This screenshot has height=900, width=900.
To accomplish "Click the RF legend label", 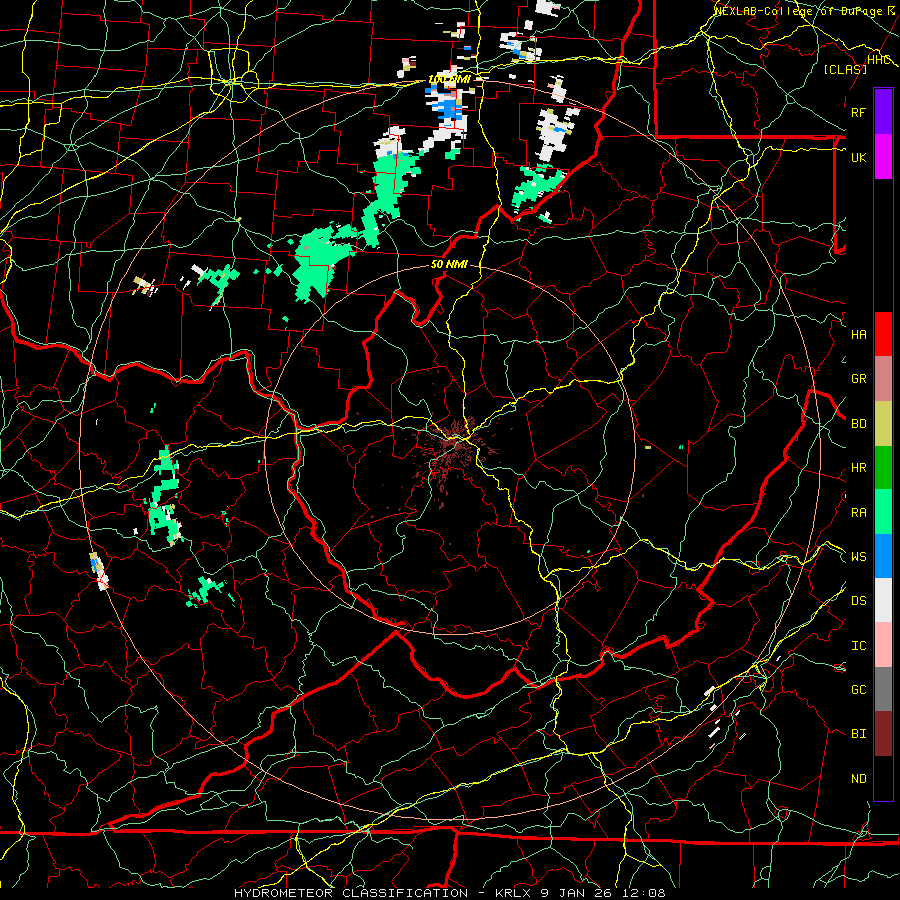I will pyautogui.click(x=859, y=112).
